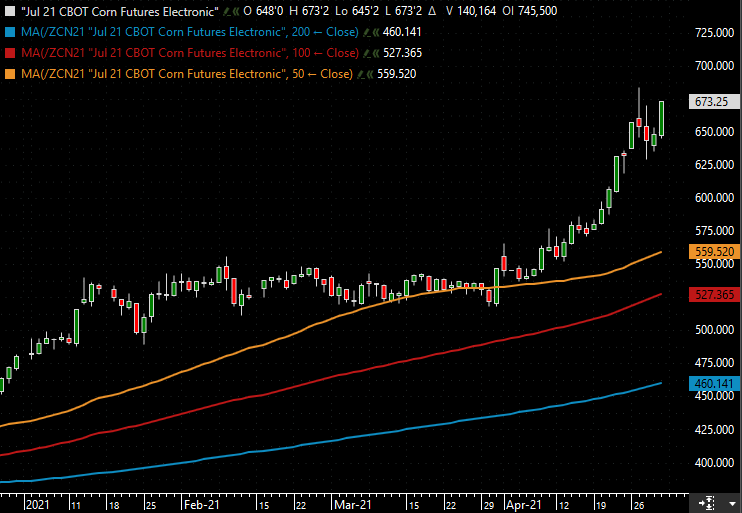Click the 527.365 value in the 100 MA header row
The image size is (742, 513).
click(402, 53)
